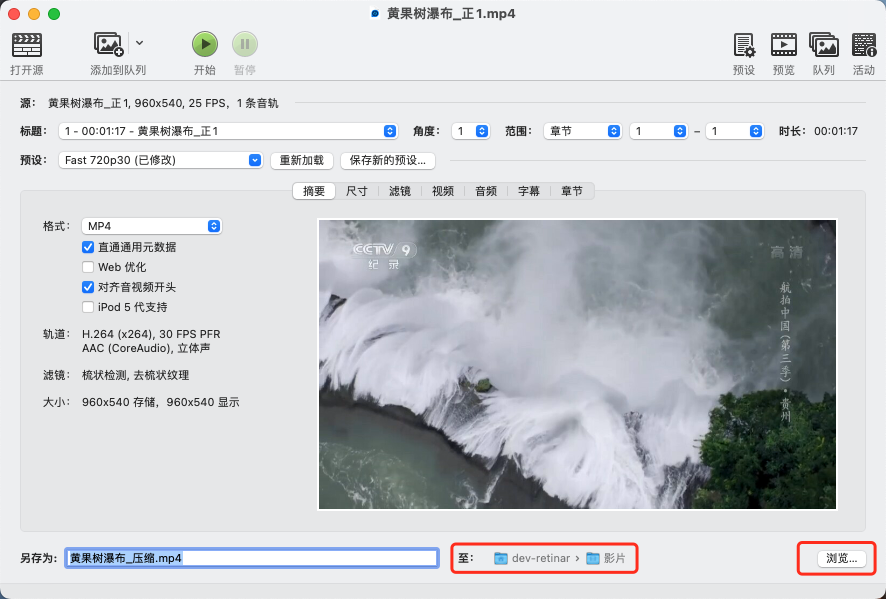The width and height of the screenshot is (886, 599).
Task: Turn on iPod 5 代支持
Action: pos(88,305)
